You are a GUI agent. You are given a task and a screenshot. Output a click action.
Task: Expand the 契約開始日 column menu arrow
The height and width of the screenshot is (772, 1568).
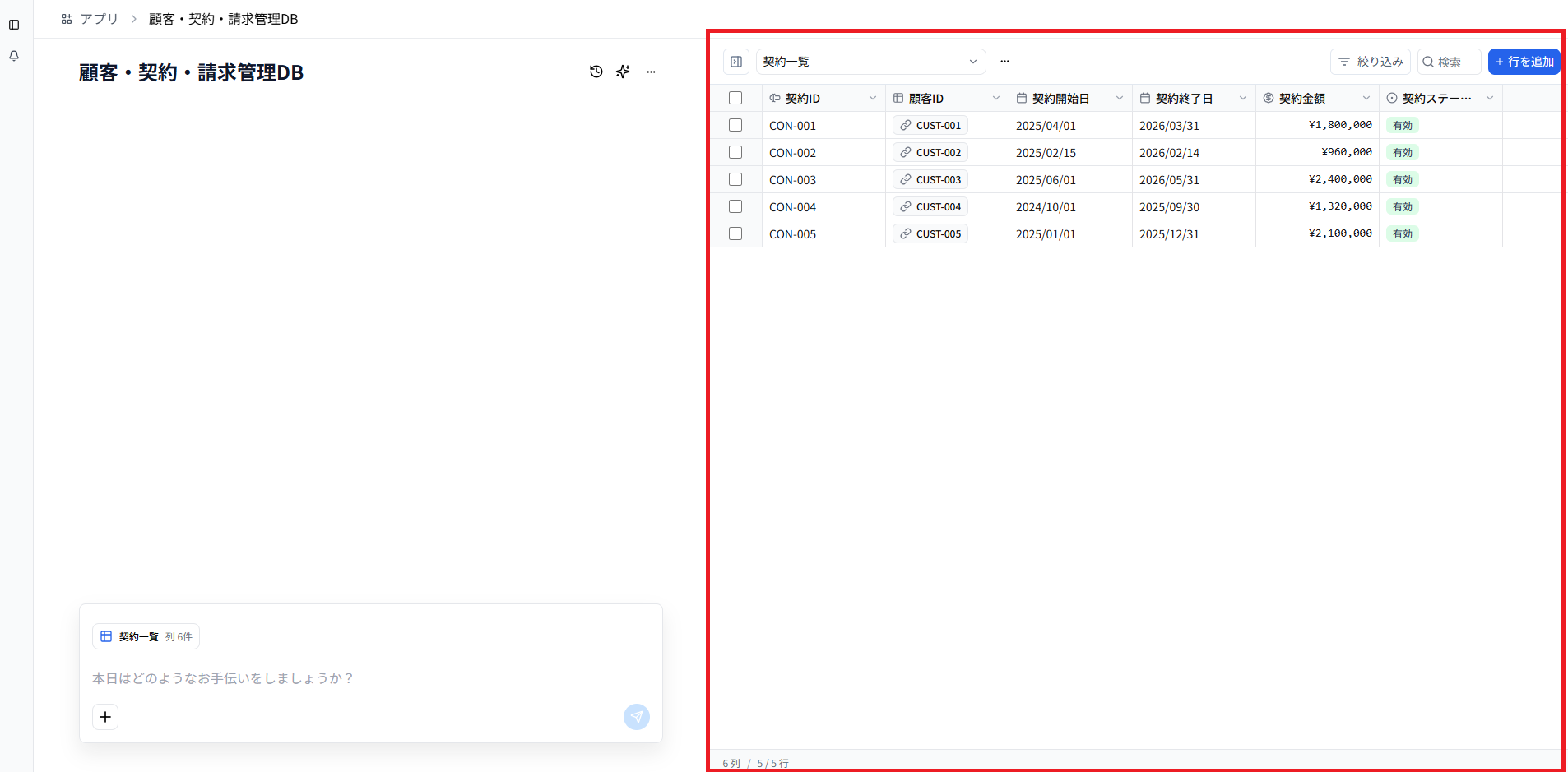tap(1120, 98)
